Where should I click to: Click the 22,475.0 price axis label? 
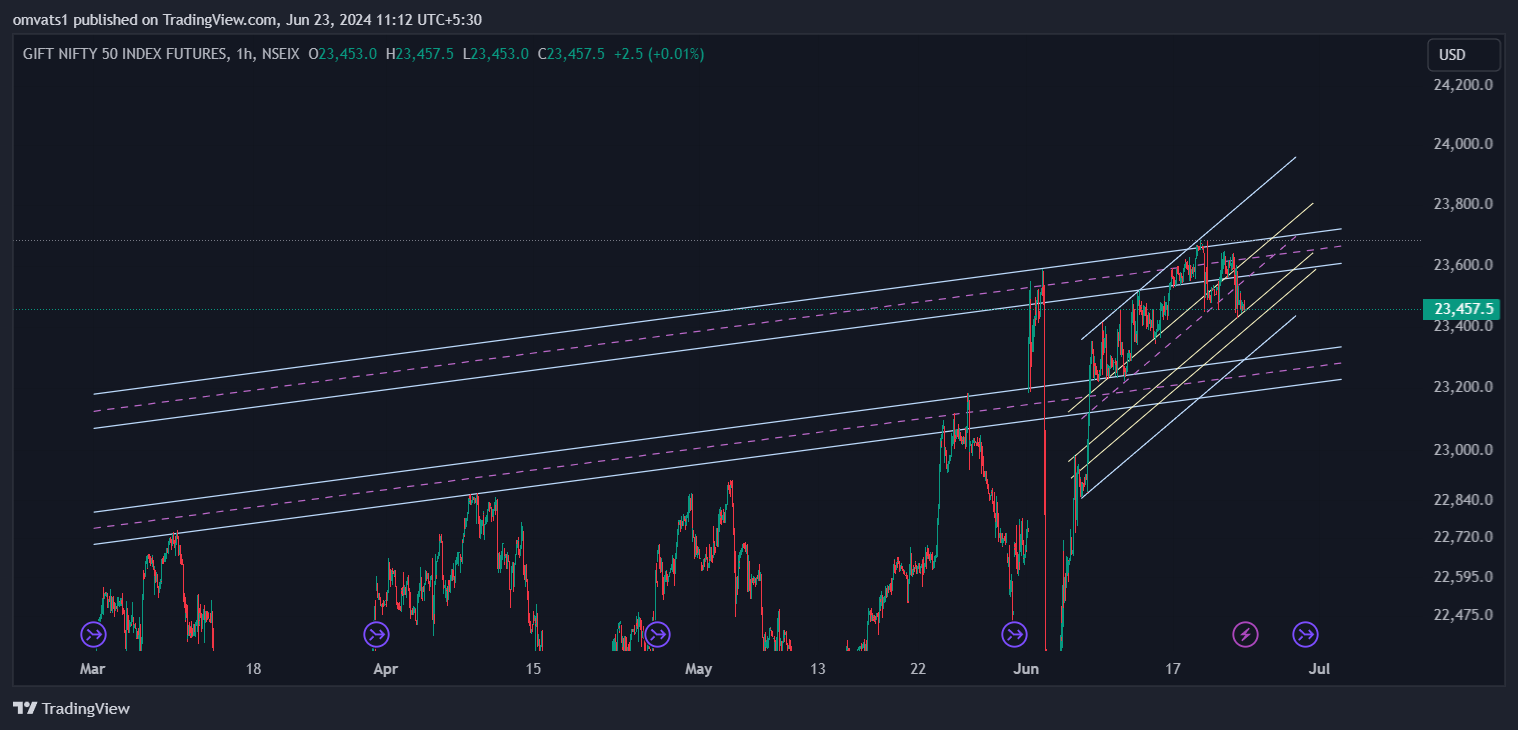click(1463, 615)
